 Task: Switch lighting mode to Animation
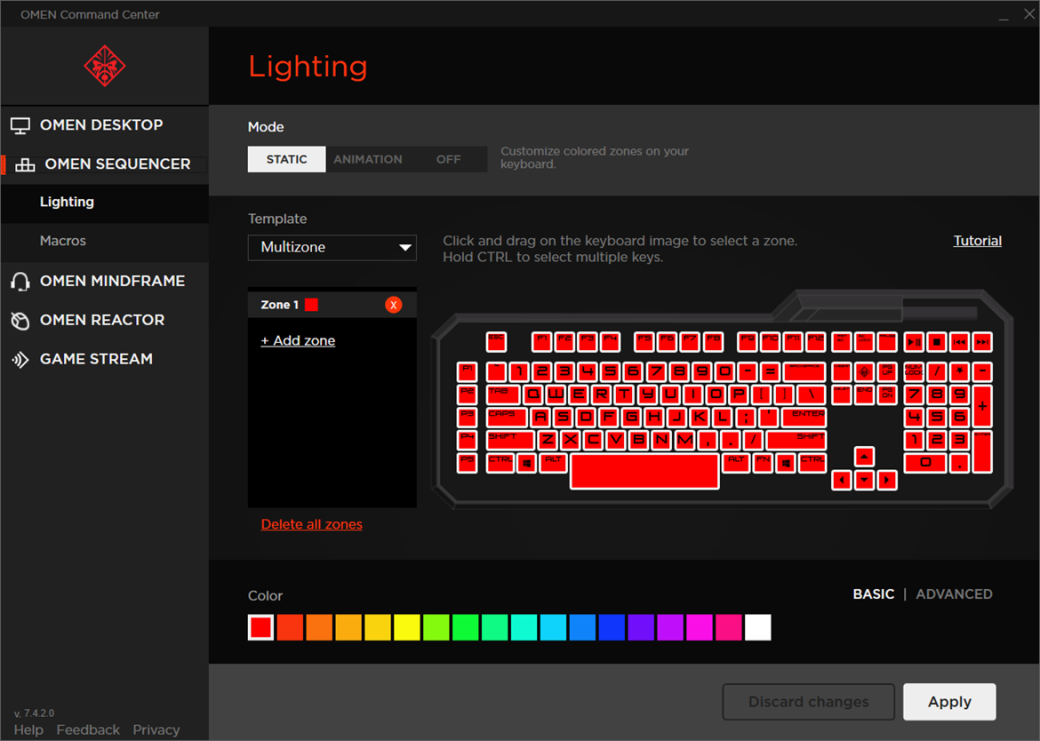368,159
